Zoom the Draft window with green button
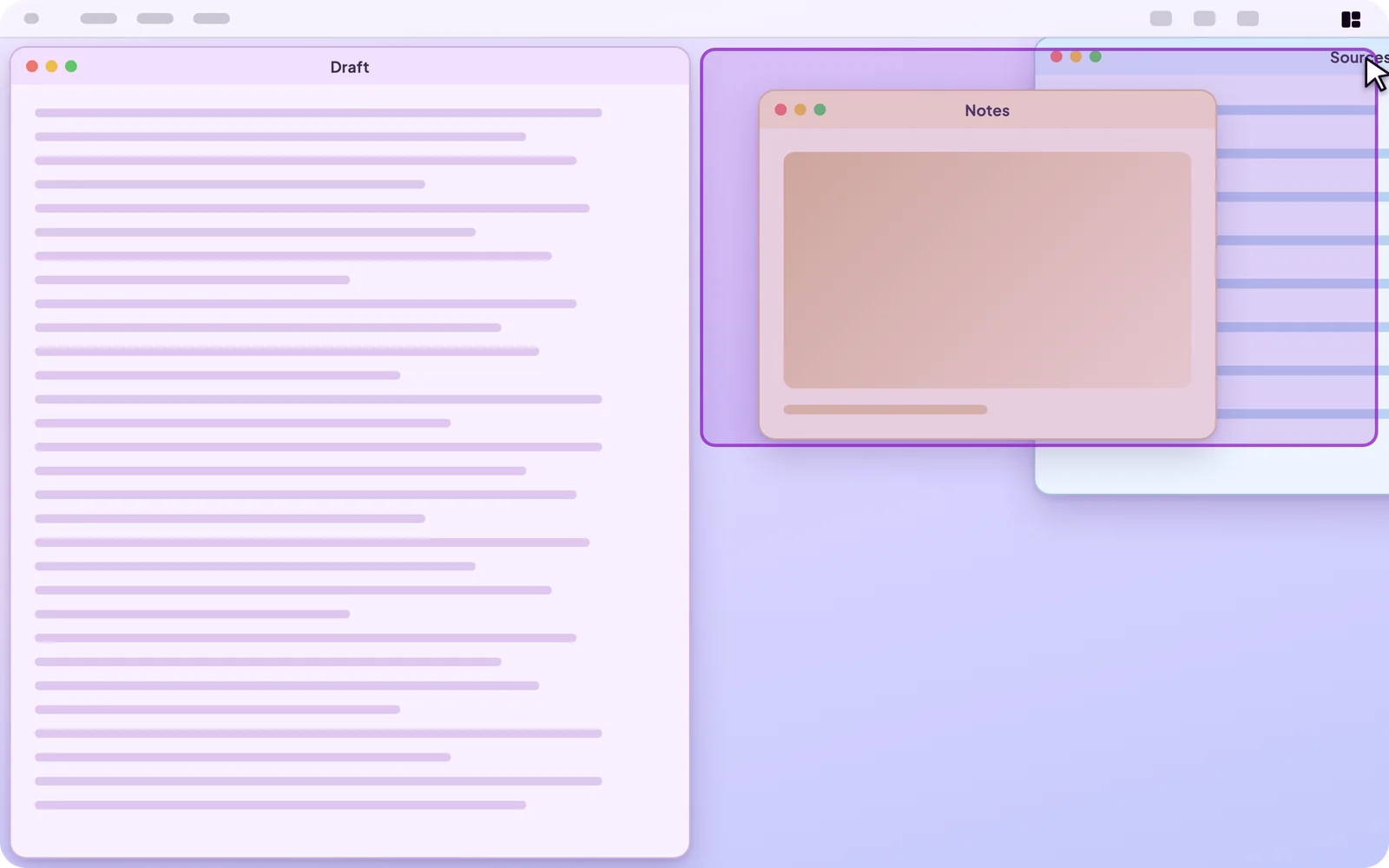Viewport: 1389px width, 868px height. pos(71,66)
